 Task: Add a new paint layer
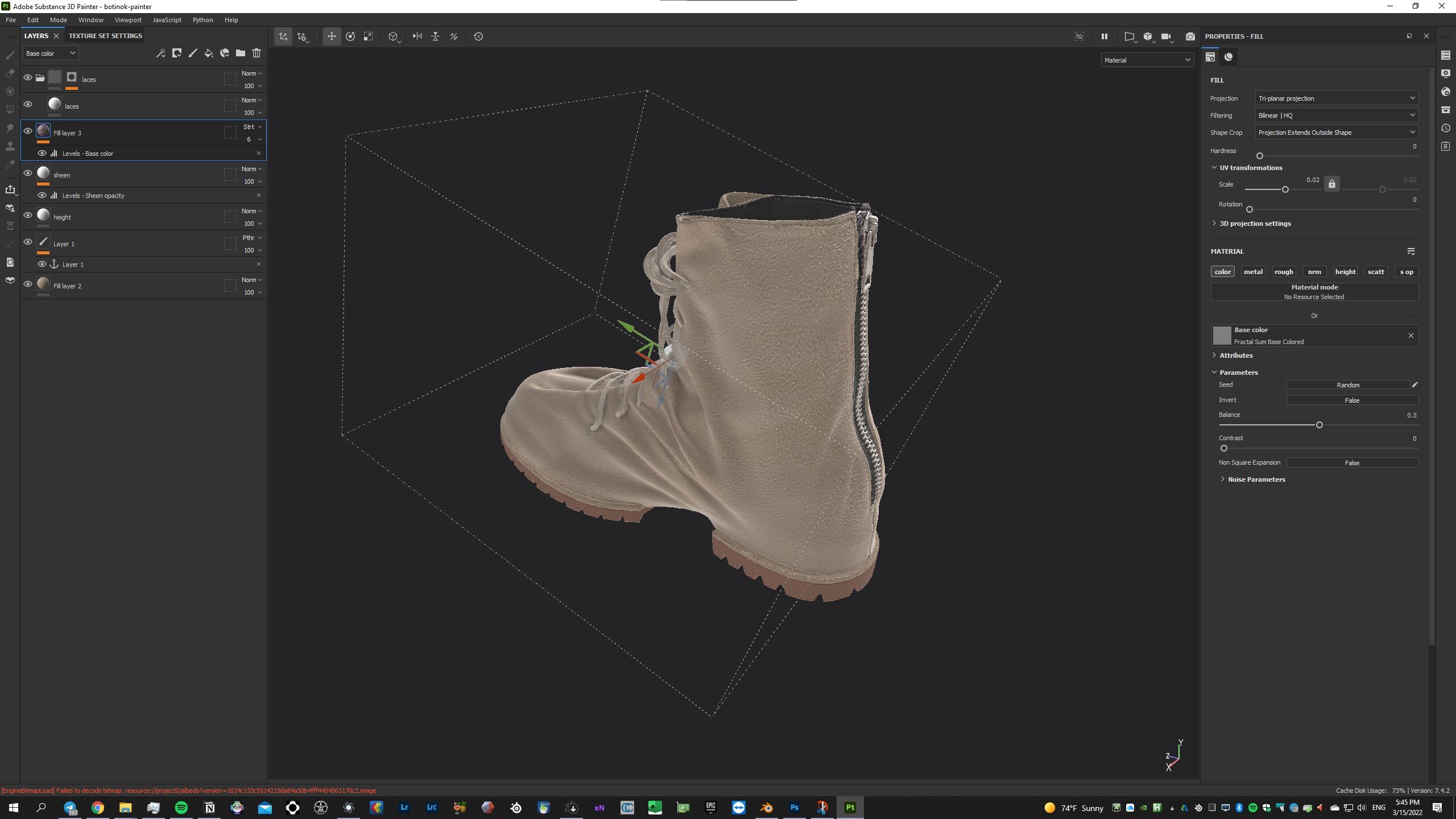[x=193, y=53]
